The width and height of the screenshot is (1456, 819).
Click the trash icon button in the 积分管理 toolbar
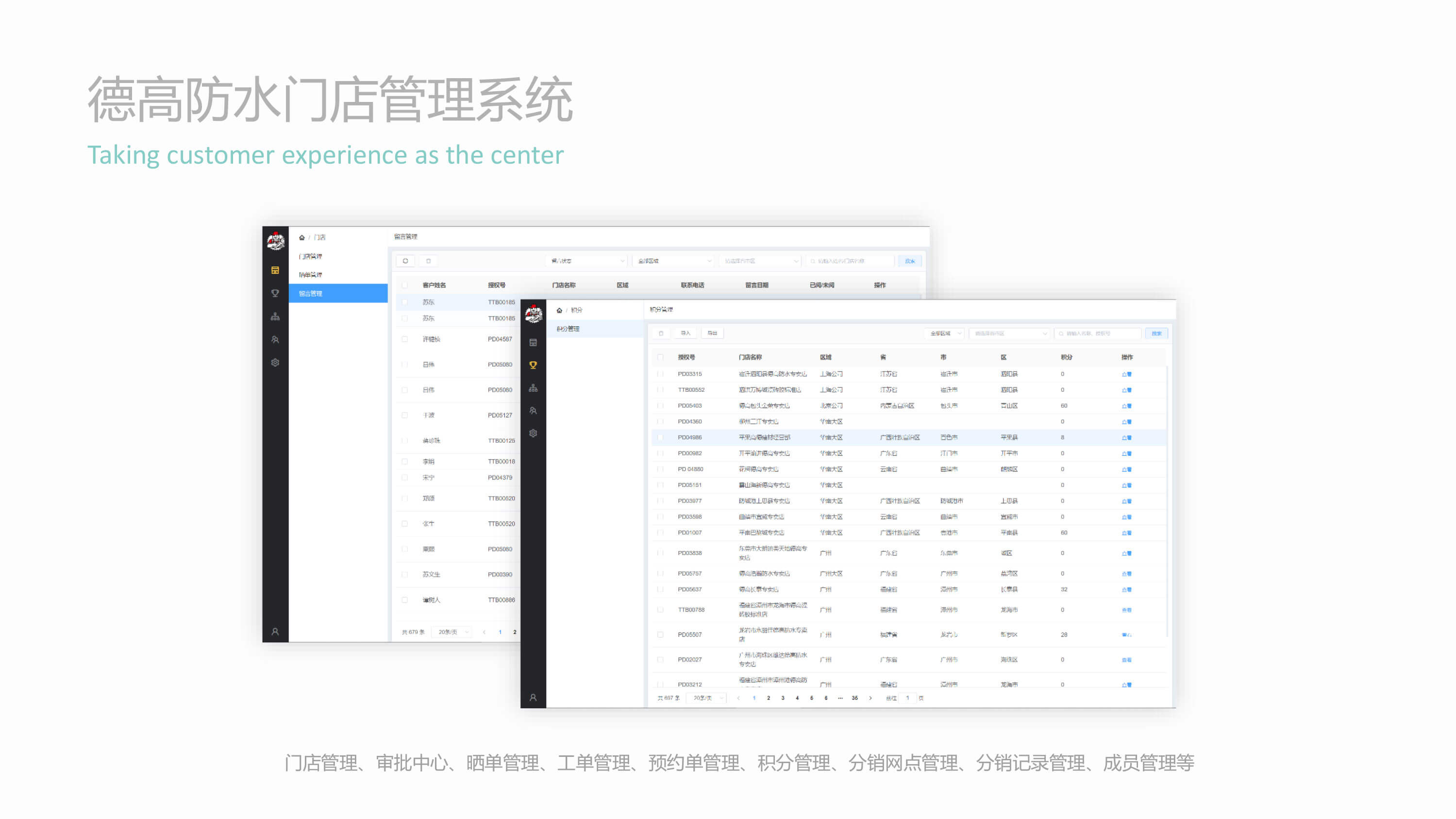pyautogui.click(x=661, y=334)
